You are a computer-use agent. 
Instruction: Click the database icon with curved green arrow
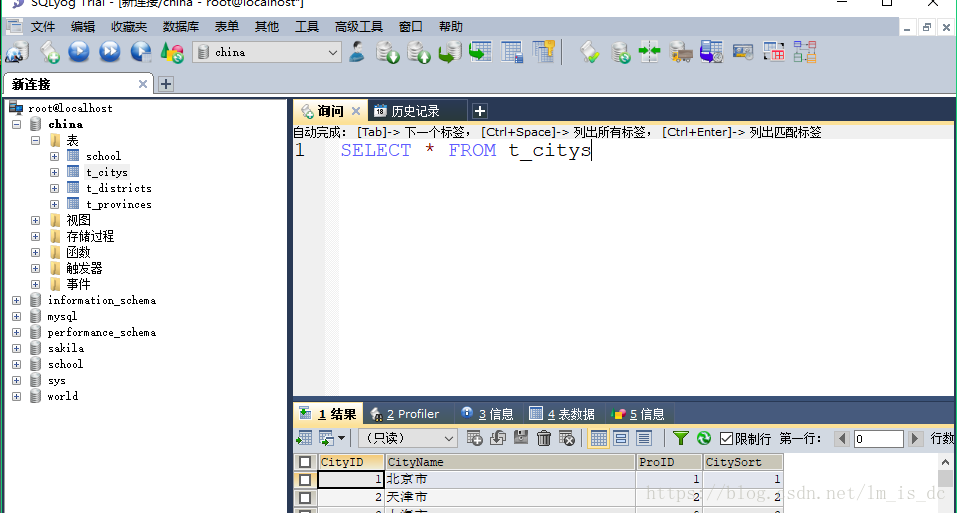[450, 52]
